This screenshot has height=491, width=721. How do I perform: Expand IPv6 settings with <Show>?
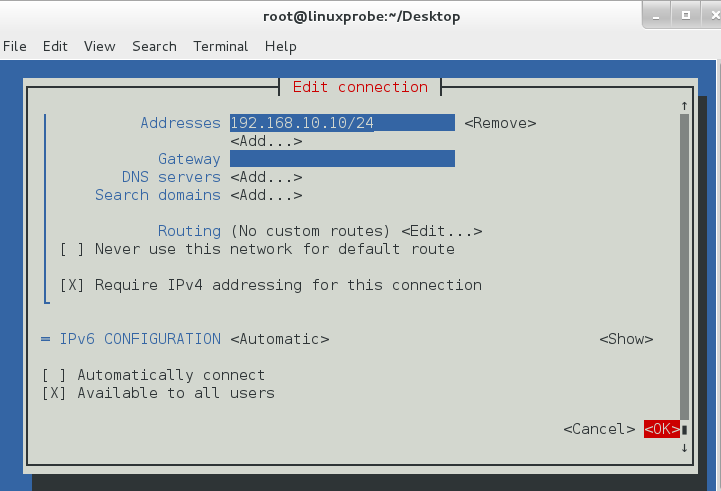626,339
